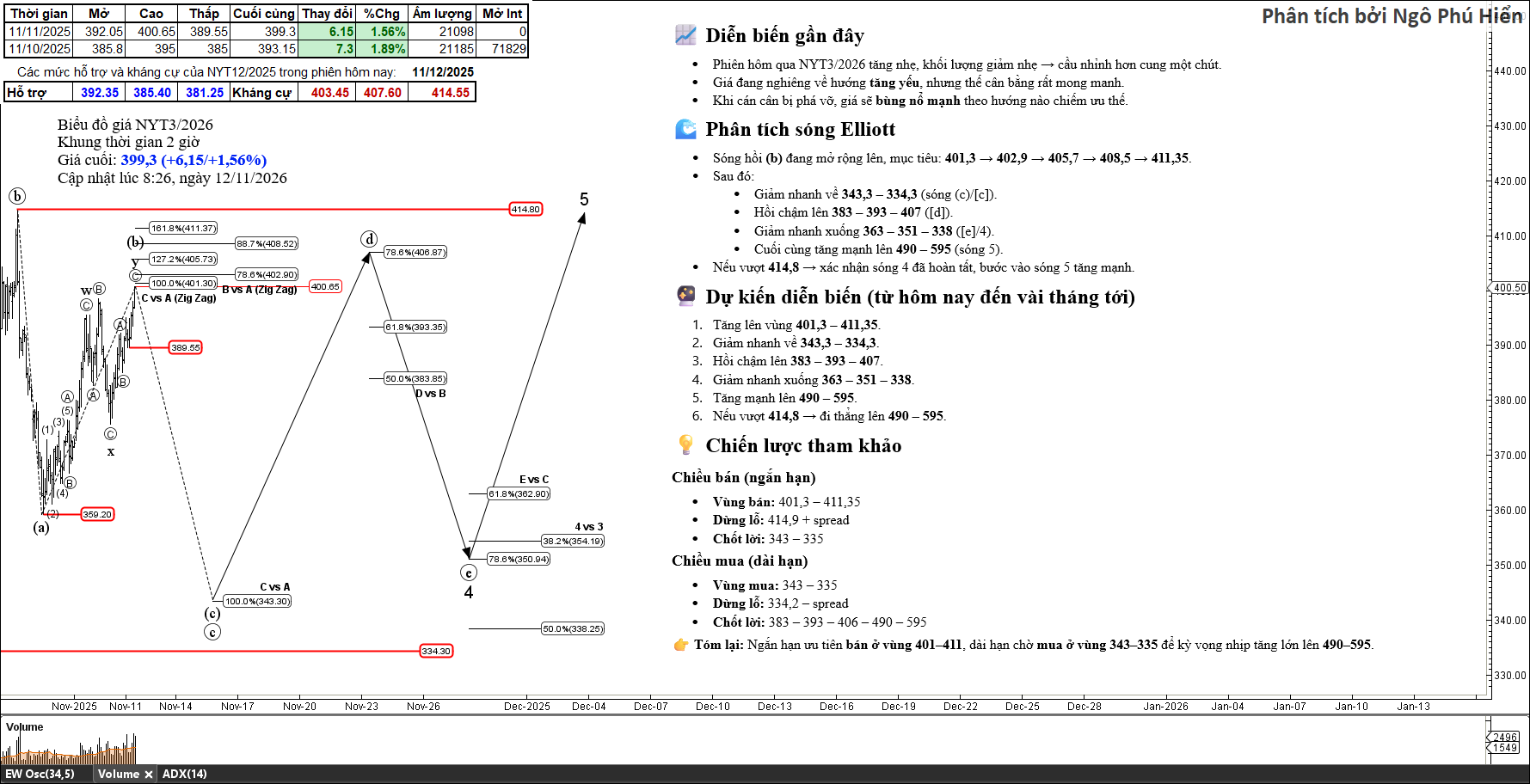The height and width of the screenshot is (784, 1530).
Task: Click the 2496 volume value marker
Action: pyautogui.click(x=1504, y=737)
